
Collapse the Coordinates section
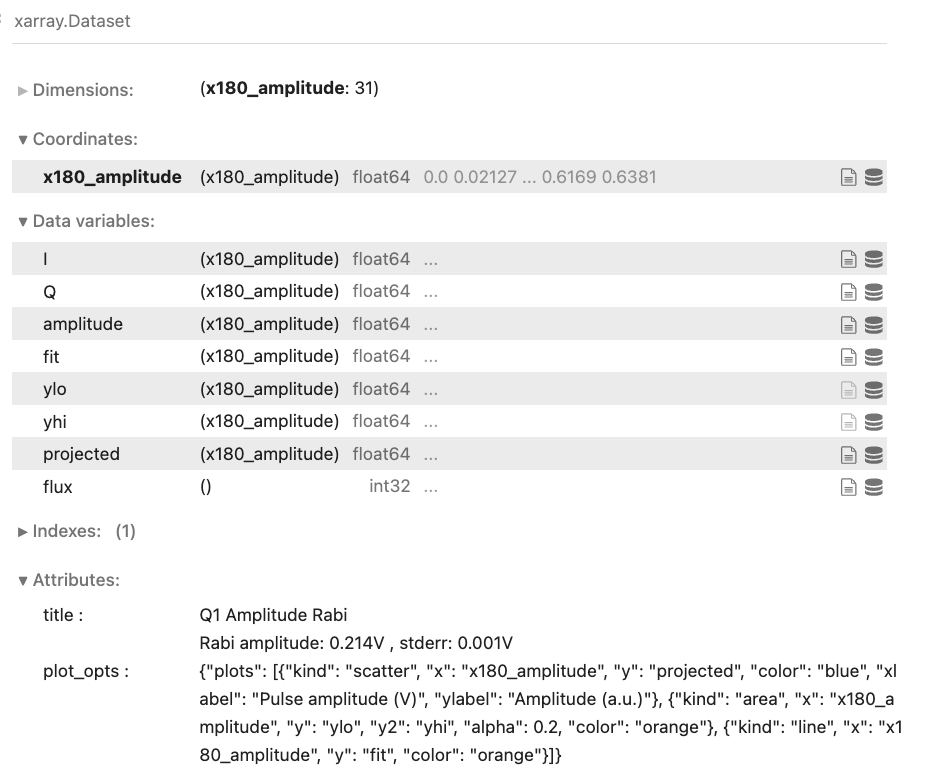click(77, 139)
